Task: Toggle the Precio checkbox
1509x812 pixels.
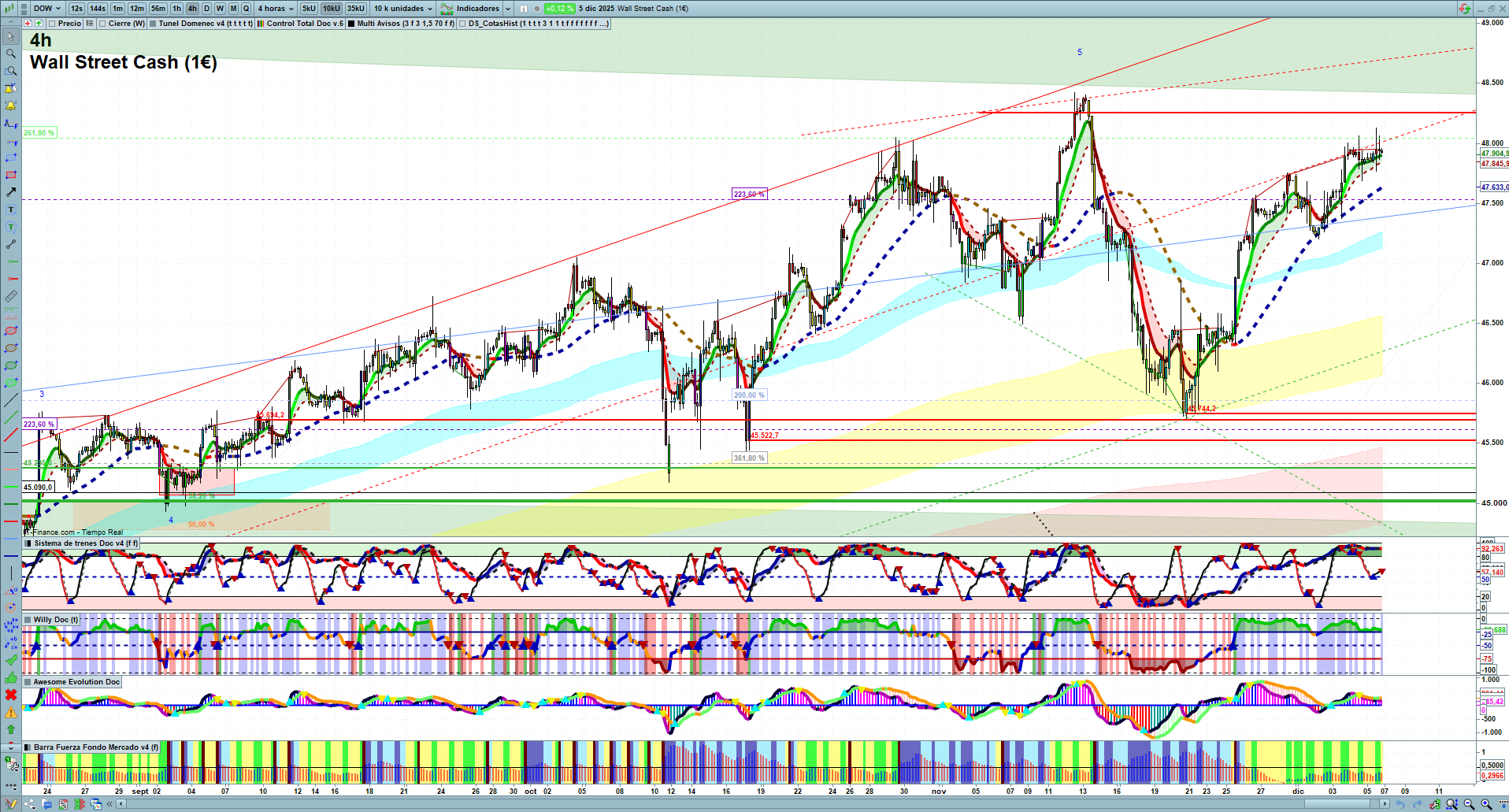Action: [52, 24]
